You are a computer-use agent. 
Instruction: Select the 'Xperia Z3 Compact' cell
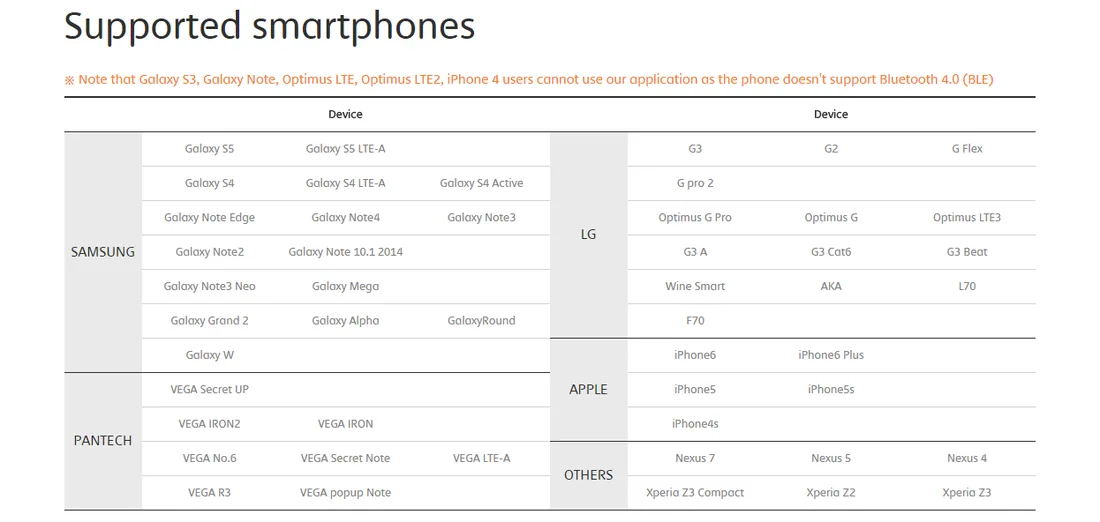(x=695, y=493)
